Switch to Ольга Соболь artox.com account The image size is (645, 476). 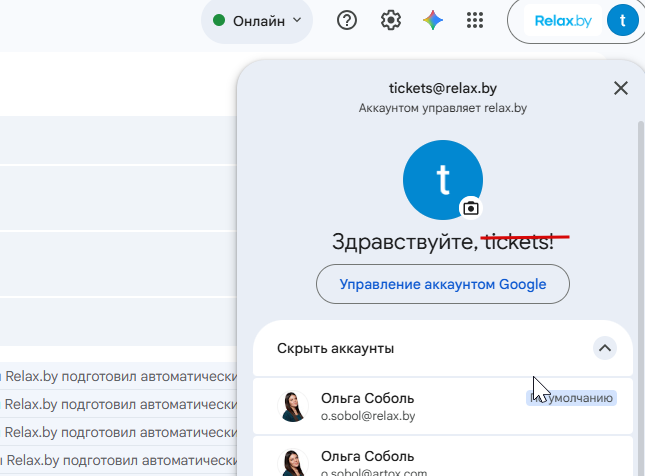[443, 457]
